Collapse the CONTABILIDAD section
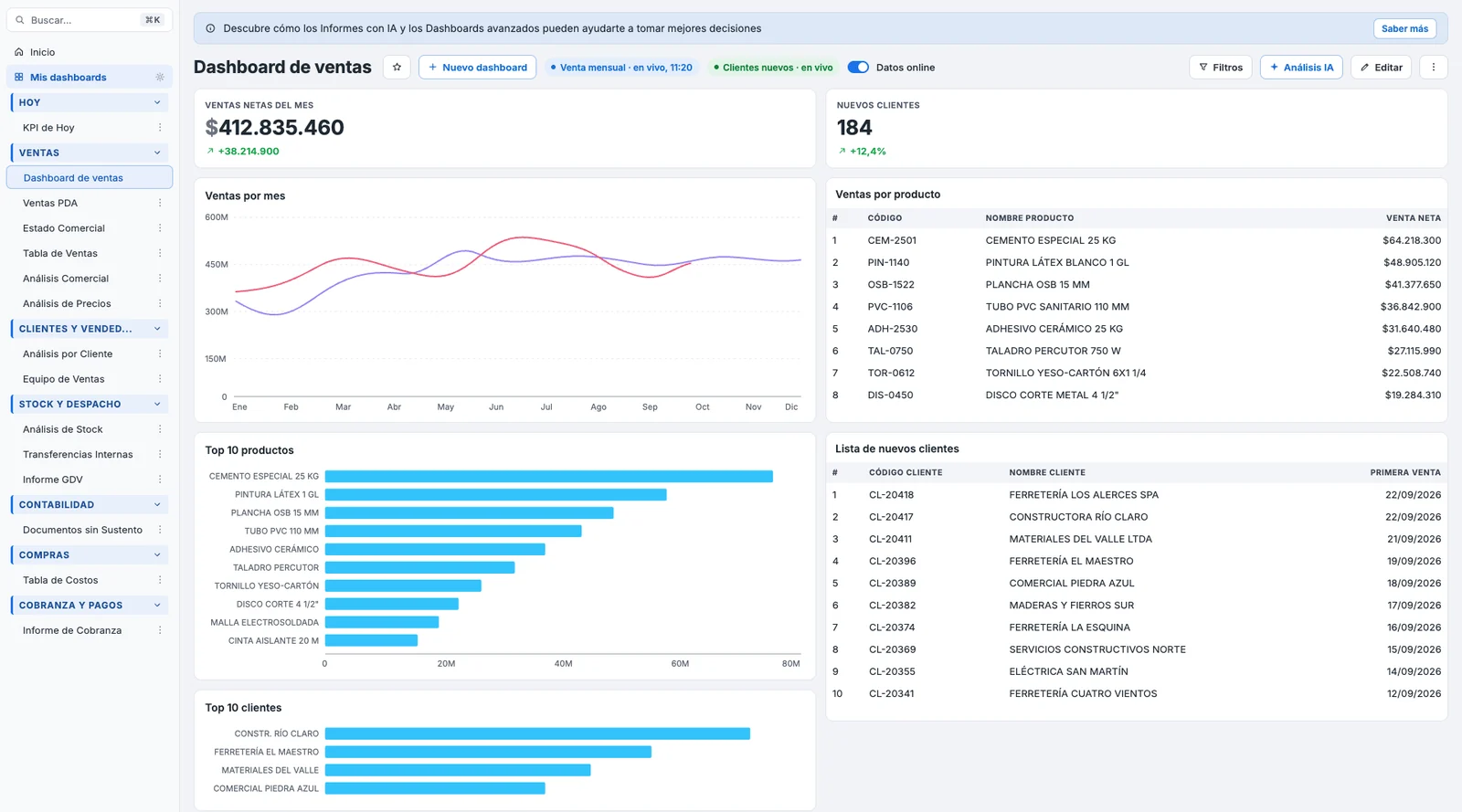1462x812 pixels. (x=157, y=504)
